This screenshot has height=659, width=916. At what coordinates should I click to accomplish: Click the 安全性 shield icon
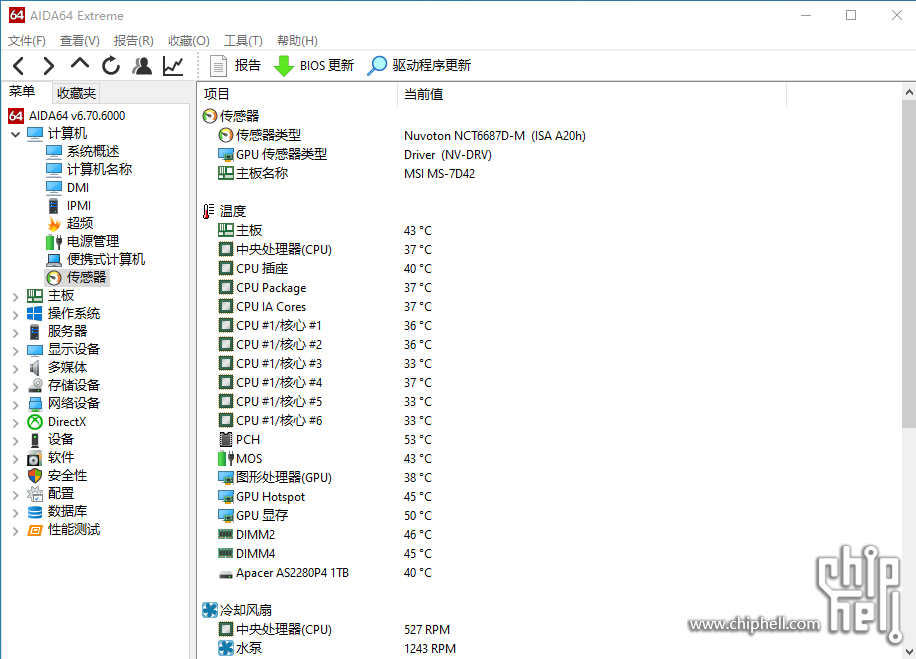click(x=35, y=476)
